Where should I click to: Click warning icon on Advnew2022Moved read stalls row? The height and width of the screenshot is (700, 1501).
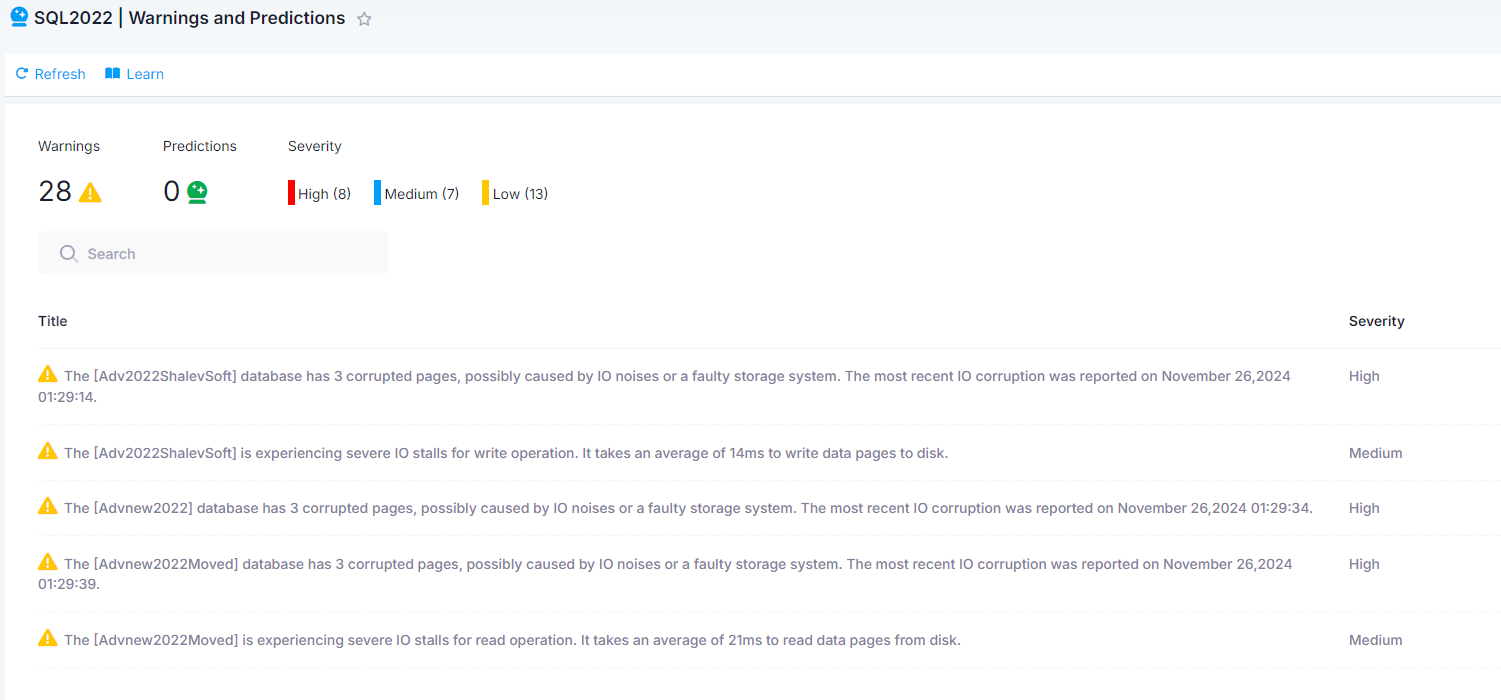47,638
